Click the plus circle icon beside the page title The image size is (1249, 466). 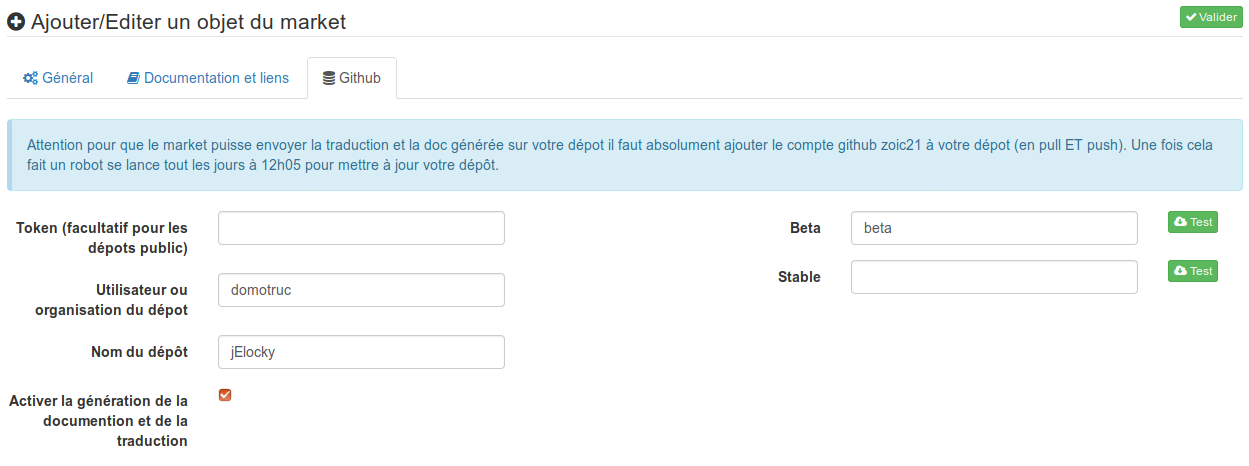pyautogui.click(x=16, y=20)
